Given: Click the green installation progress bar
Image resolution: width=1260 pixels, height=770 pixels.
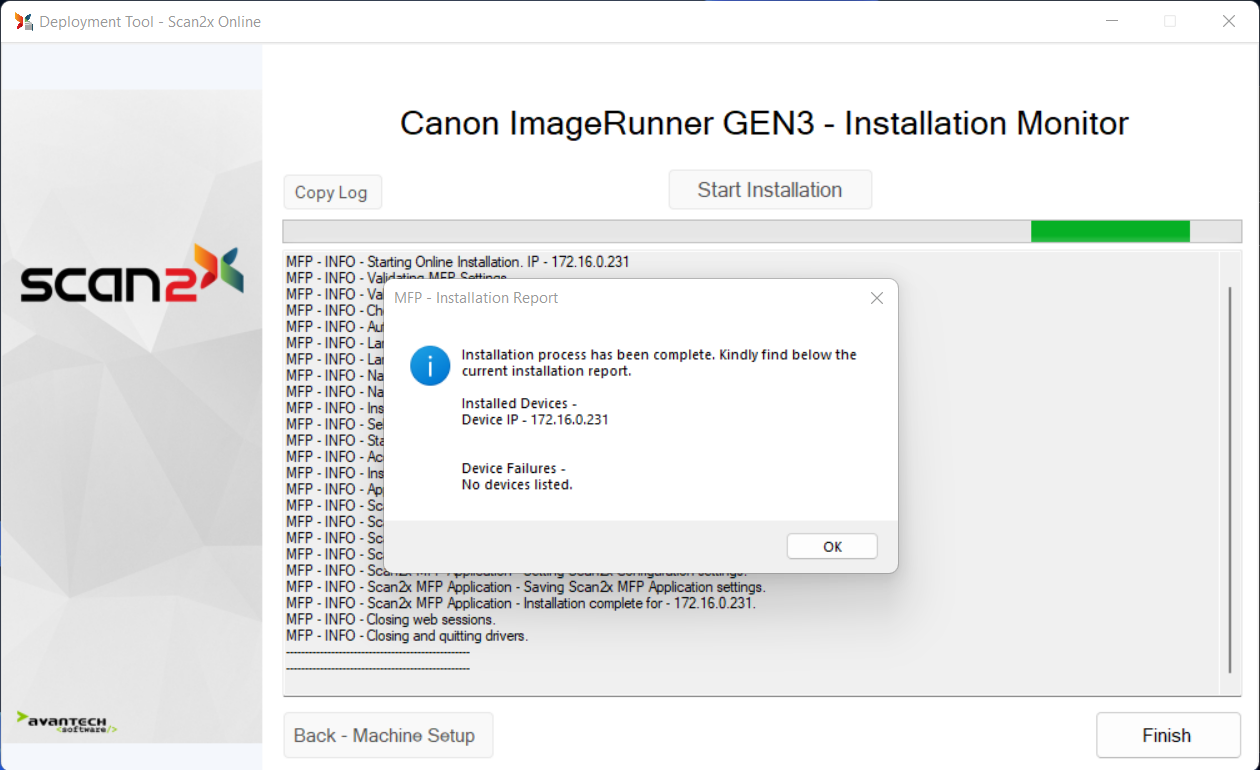Looking at the screenshot, I should click(x=1110, y=232).
